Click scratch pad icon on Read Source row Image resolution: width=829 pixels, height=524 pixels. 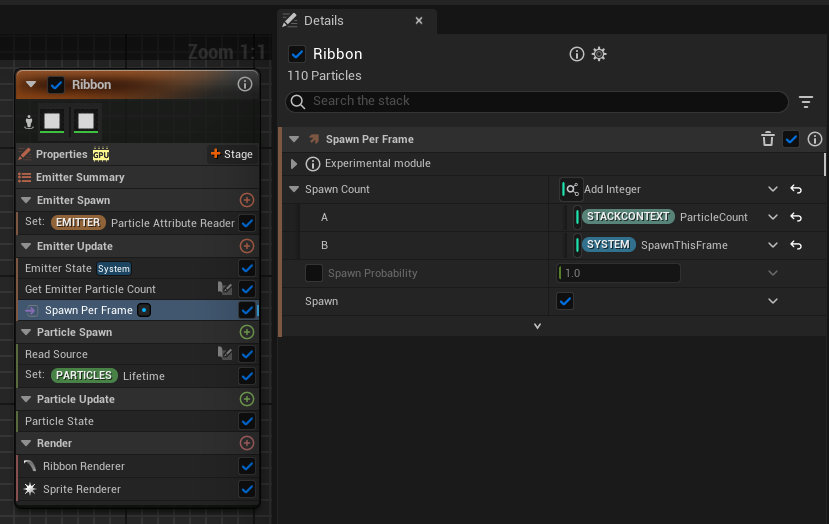(x=225, y=354)
